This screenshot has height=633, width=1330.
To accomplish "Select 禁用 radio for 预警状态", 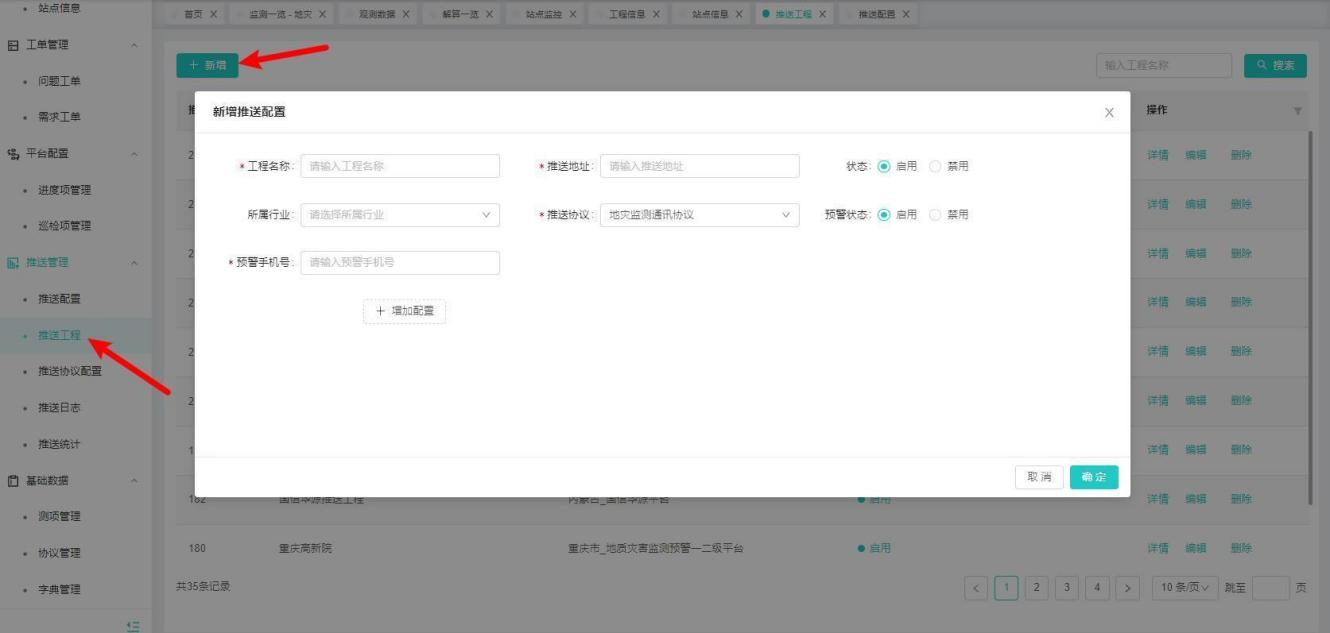I will 936,215.
